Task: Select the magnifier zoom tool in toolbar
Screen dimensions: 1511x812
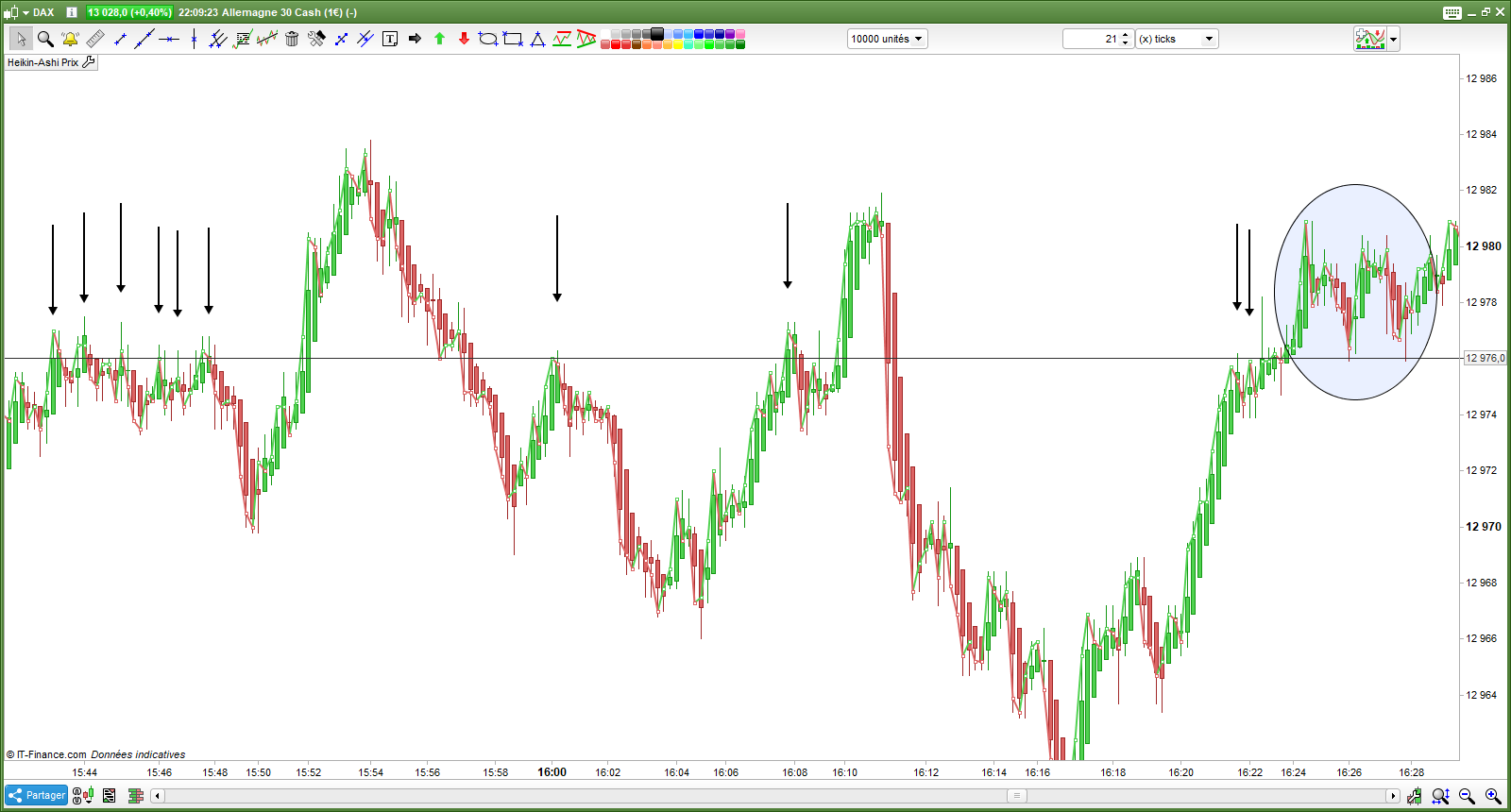Action: tap(45, 39)
